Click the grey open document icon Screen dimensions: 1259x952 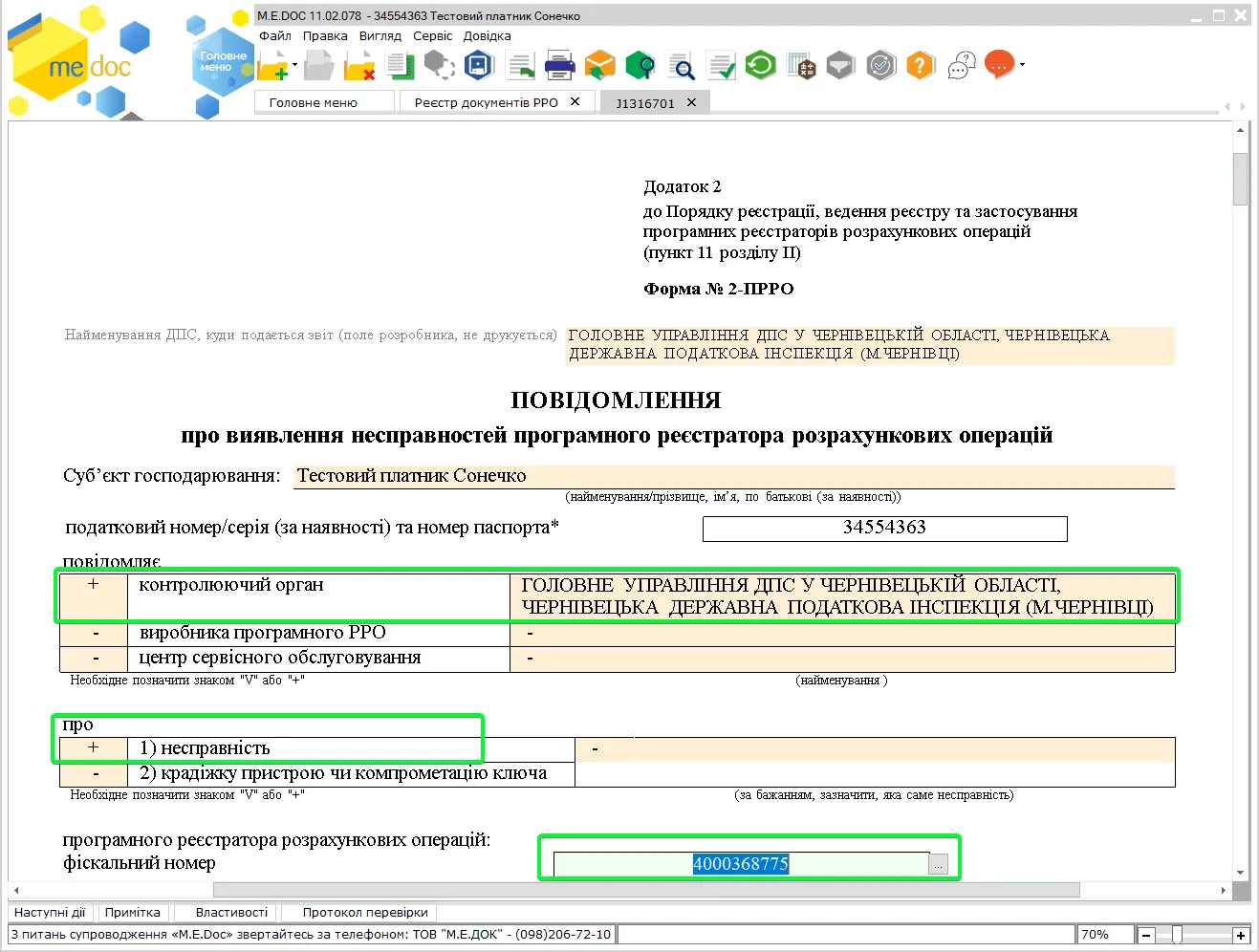319,66
